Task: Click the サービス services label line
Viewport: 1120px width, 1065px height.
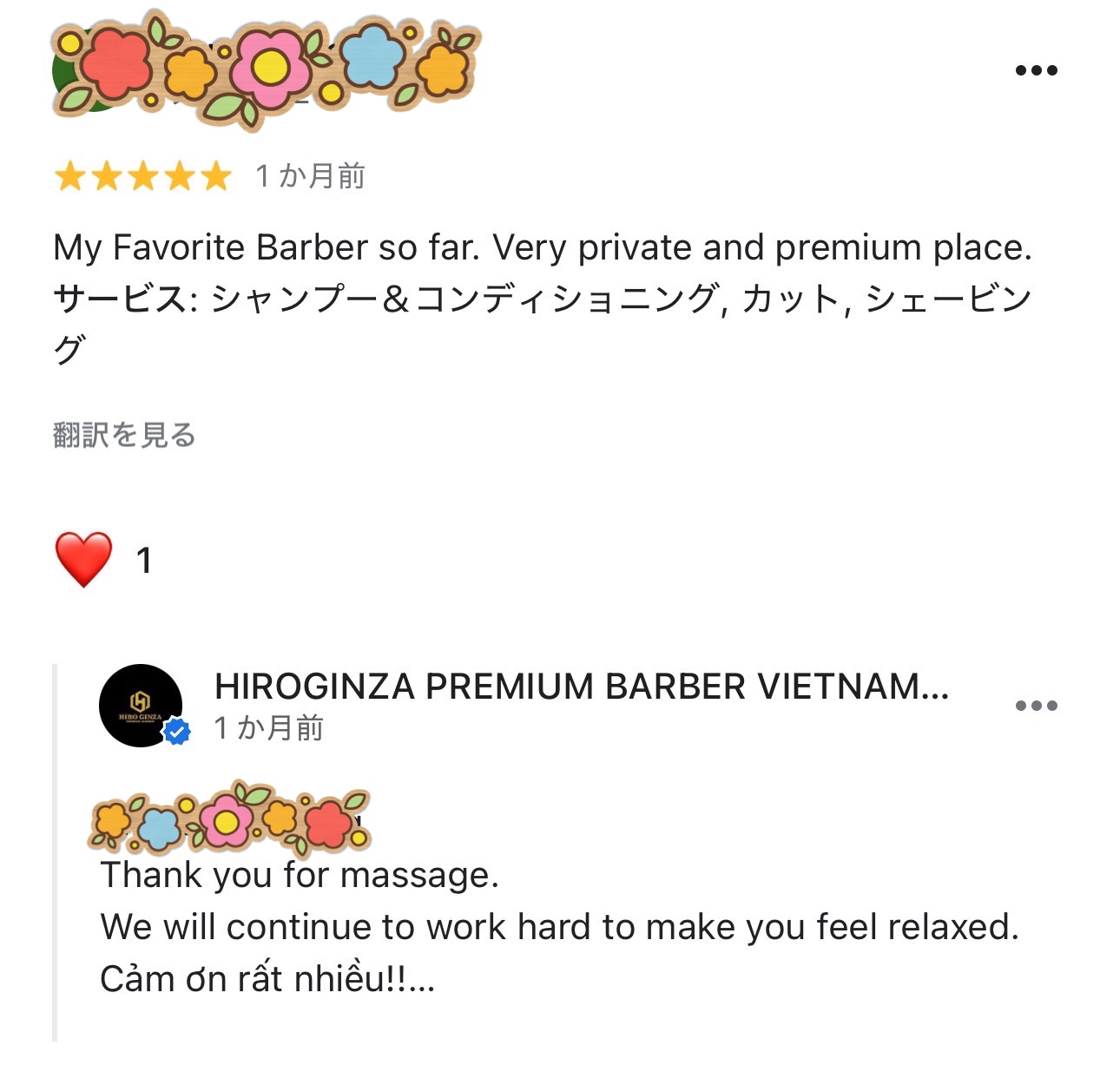Action: [x=543, y=299]
